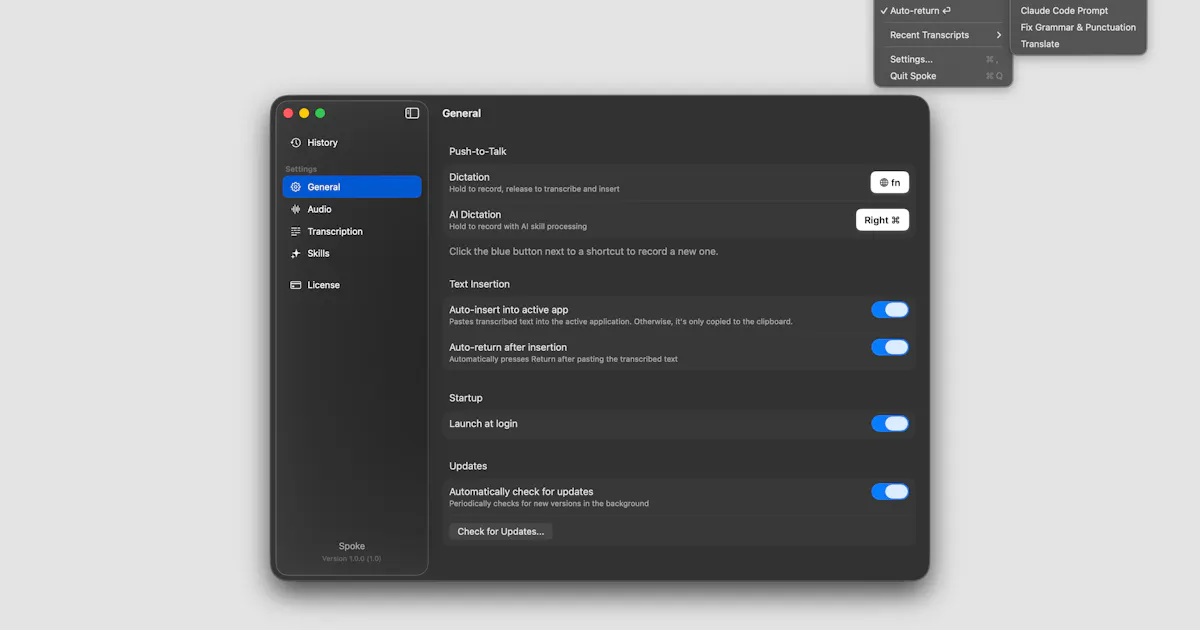The height and width of the screenshot is (630, 1200).
Task: Click the Audio waveform icon
Action: click(295, 209)
